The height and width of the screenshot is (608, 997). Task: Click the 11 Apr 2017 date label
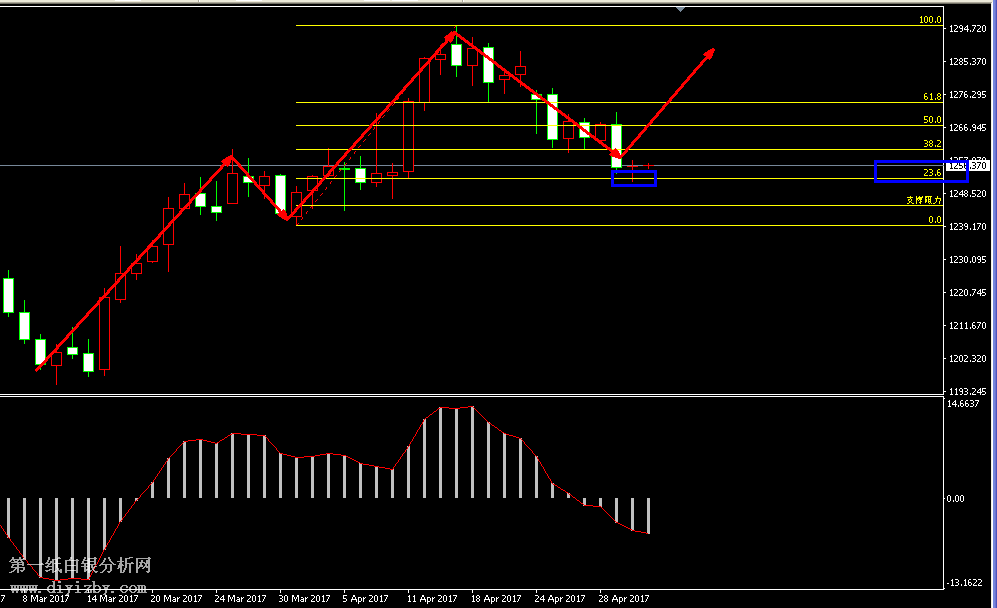(x=432, y=599)
